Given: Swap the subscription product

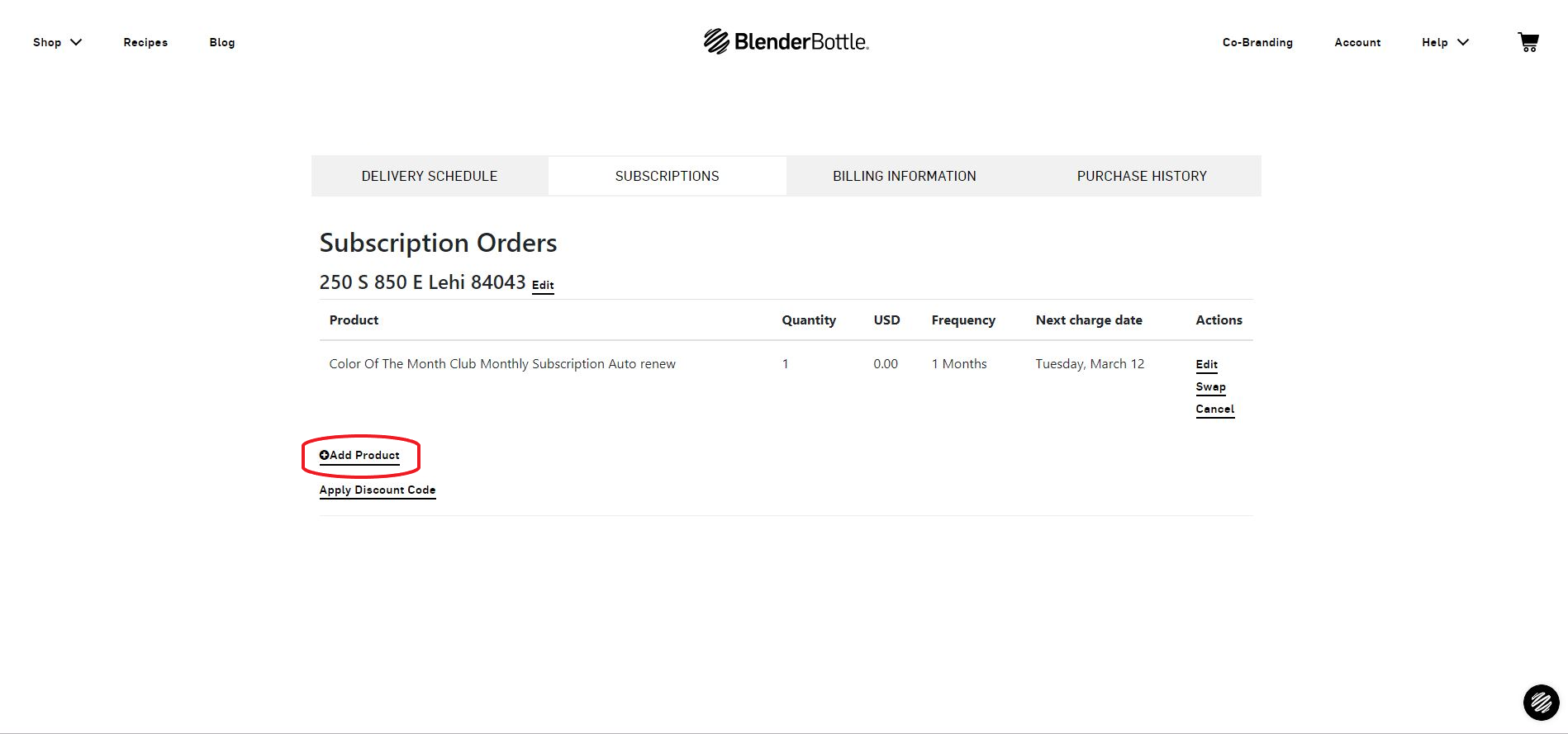Looking at the screenshot, I should (1211, 386).
